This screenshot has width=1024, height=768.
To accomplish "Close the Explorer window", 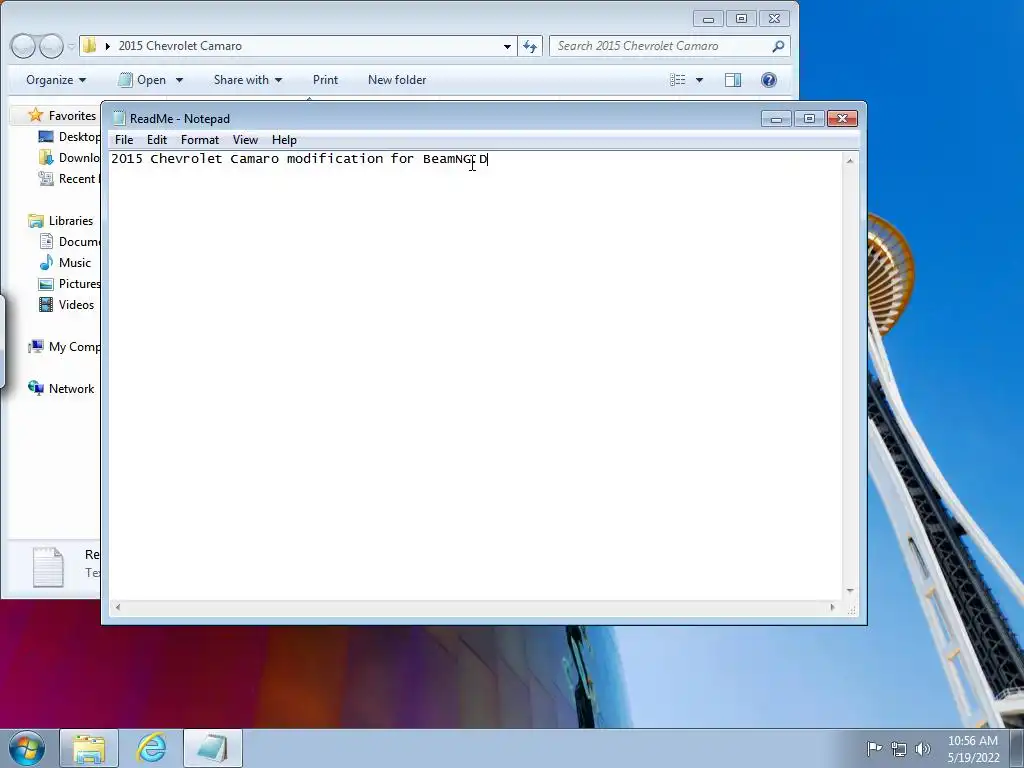I will (x=775, y=19).
